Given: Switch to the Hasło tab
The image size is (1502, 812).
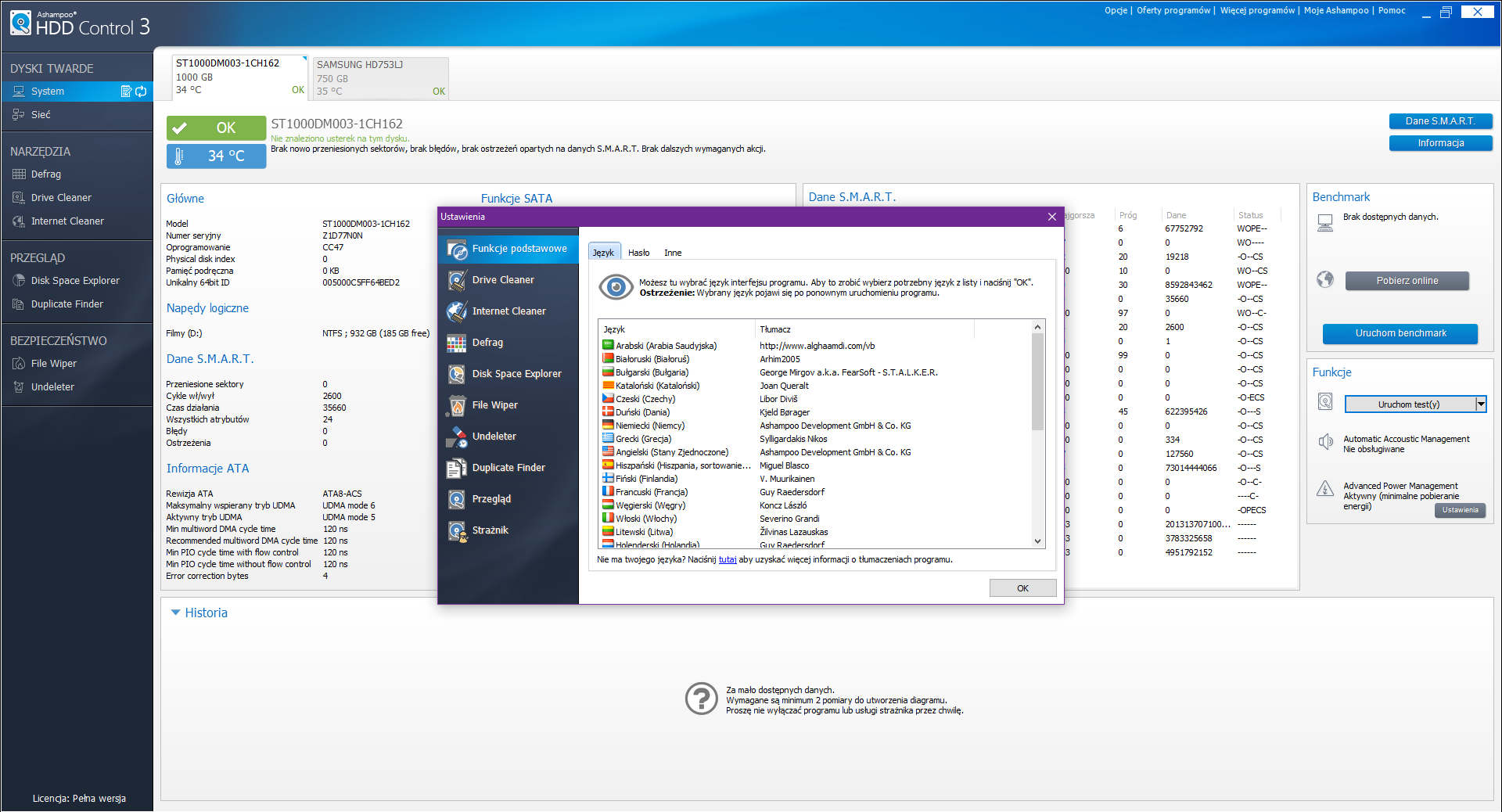Looking at the screenshot, I should click(639, 253).
